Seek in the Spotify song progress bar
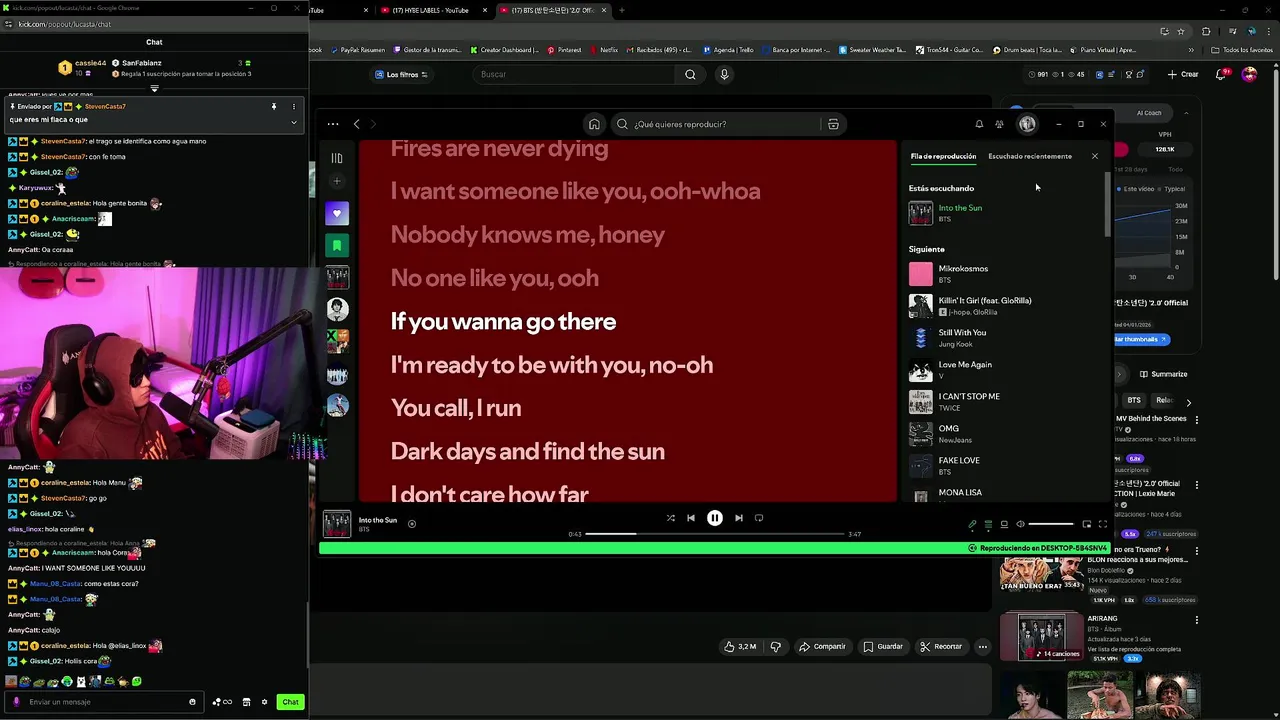 tap(715, 534)
